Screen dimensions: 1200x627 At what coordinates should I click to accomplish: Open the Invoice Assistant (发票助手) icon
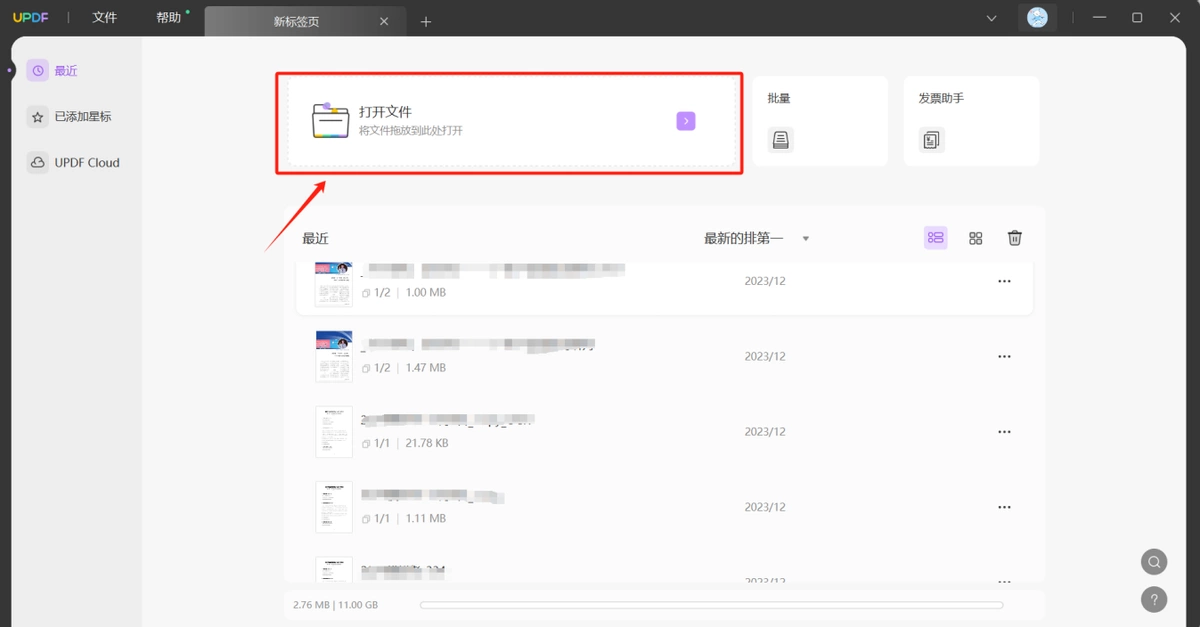pyautogui.click(x=931, y=140)
